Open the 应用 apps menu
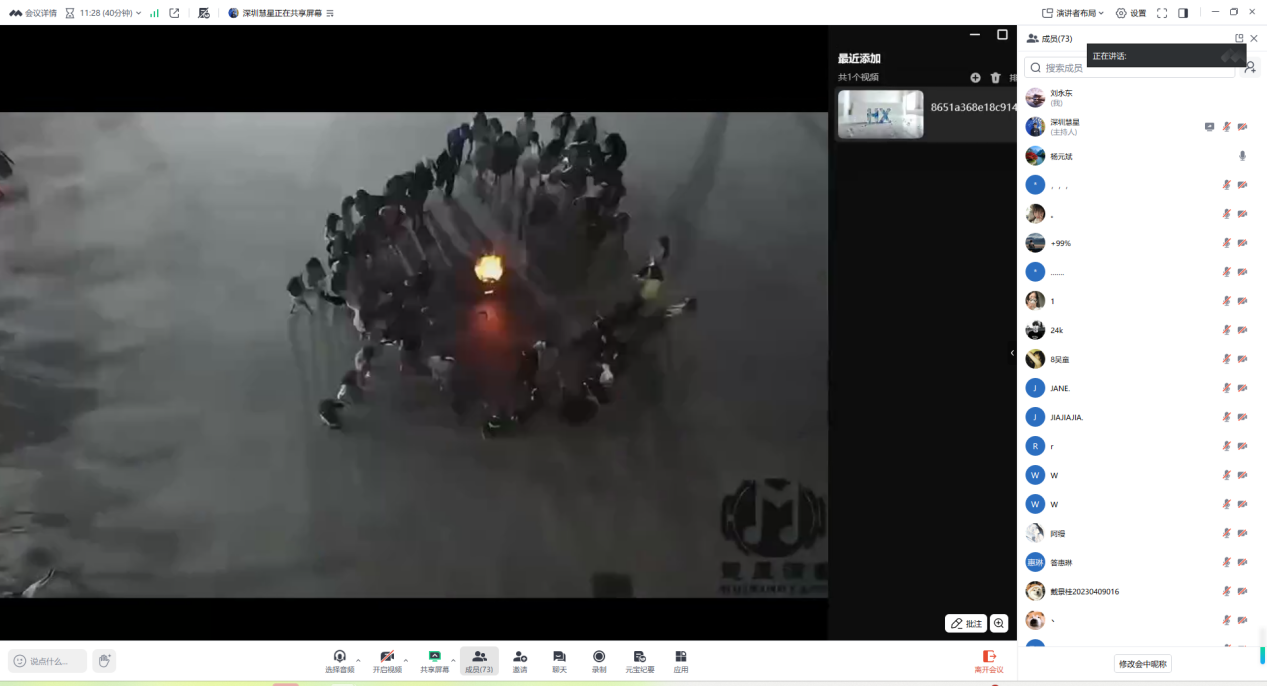The image size is (1267, 686). click(681, 660)
